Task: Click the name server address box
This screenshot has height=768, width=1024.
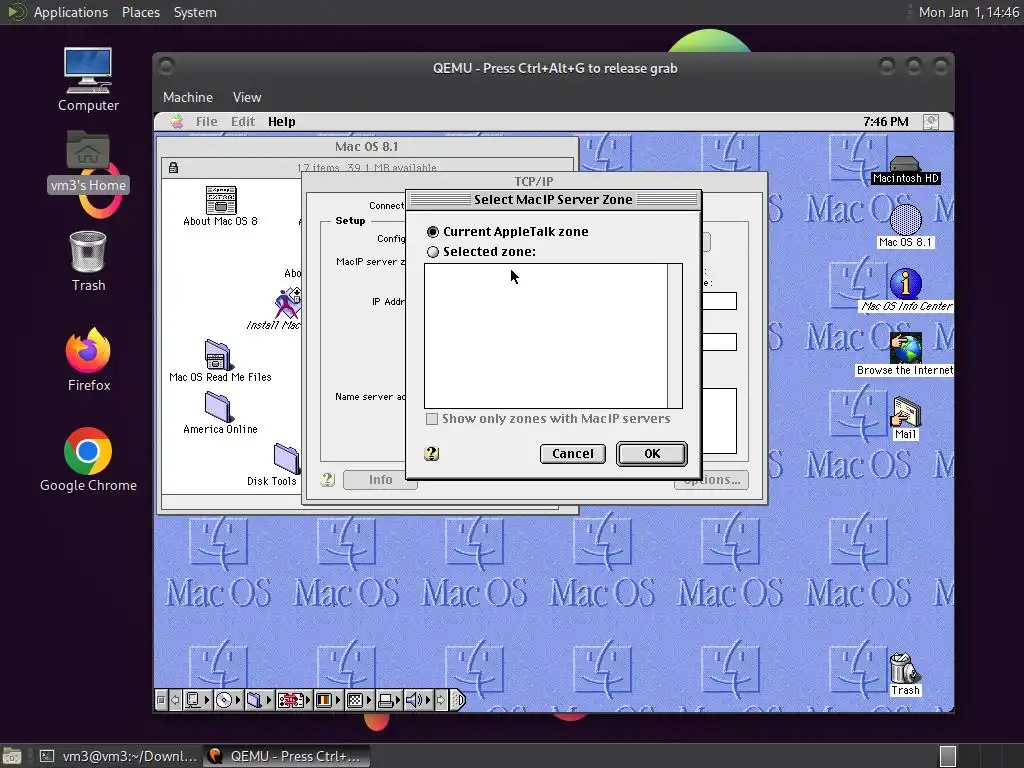Action: 719,421
